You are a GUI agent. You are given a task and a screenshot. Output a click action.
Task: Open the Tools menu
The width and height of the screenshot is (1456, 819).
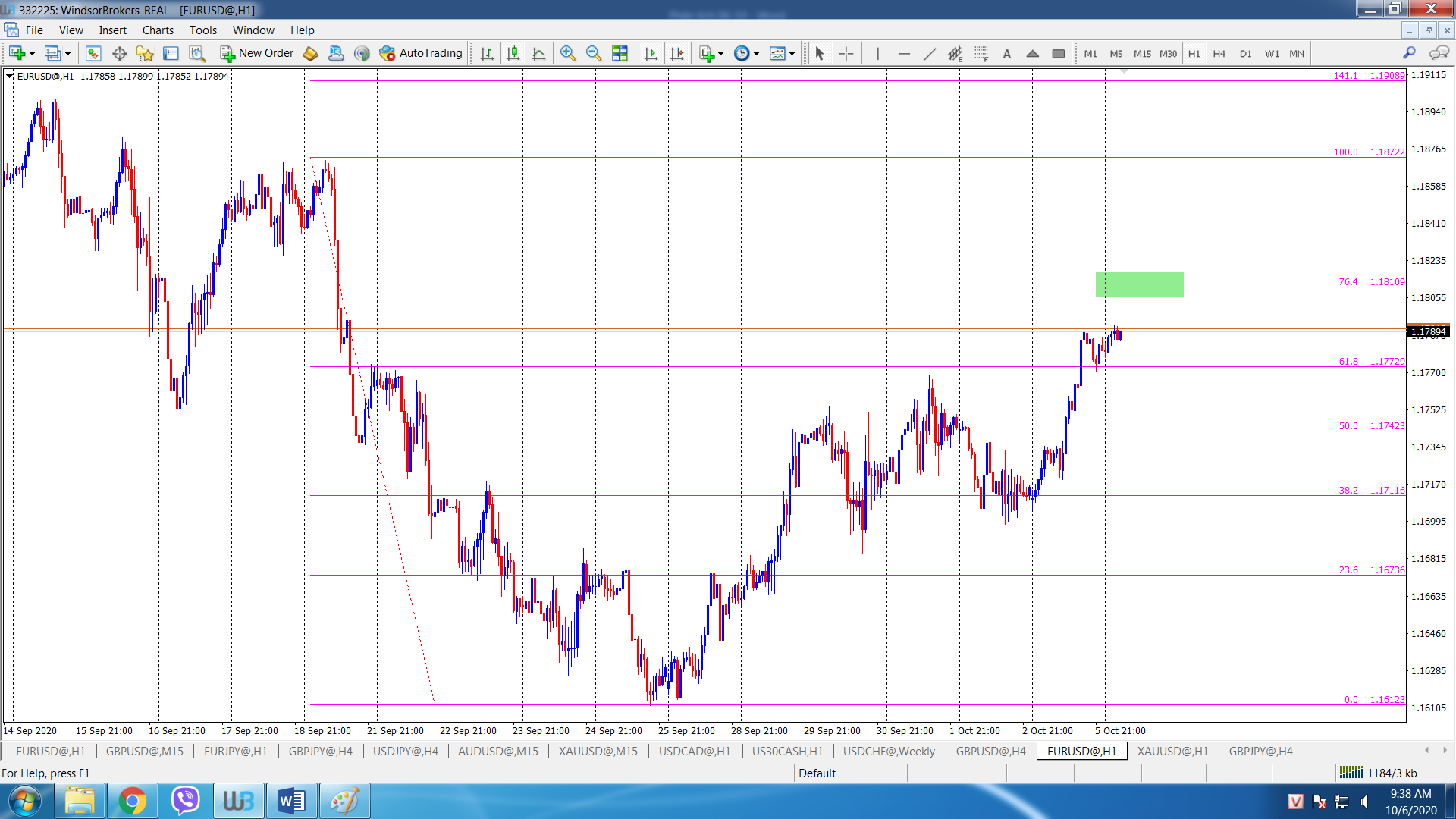(x=202, y=30)
